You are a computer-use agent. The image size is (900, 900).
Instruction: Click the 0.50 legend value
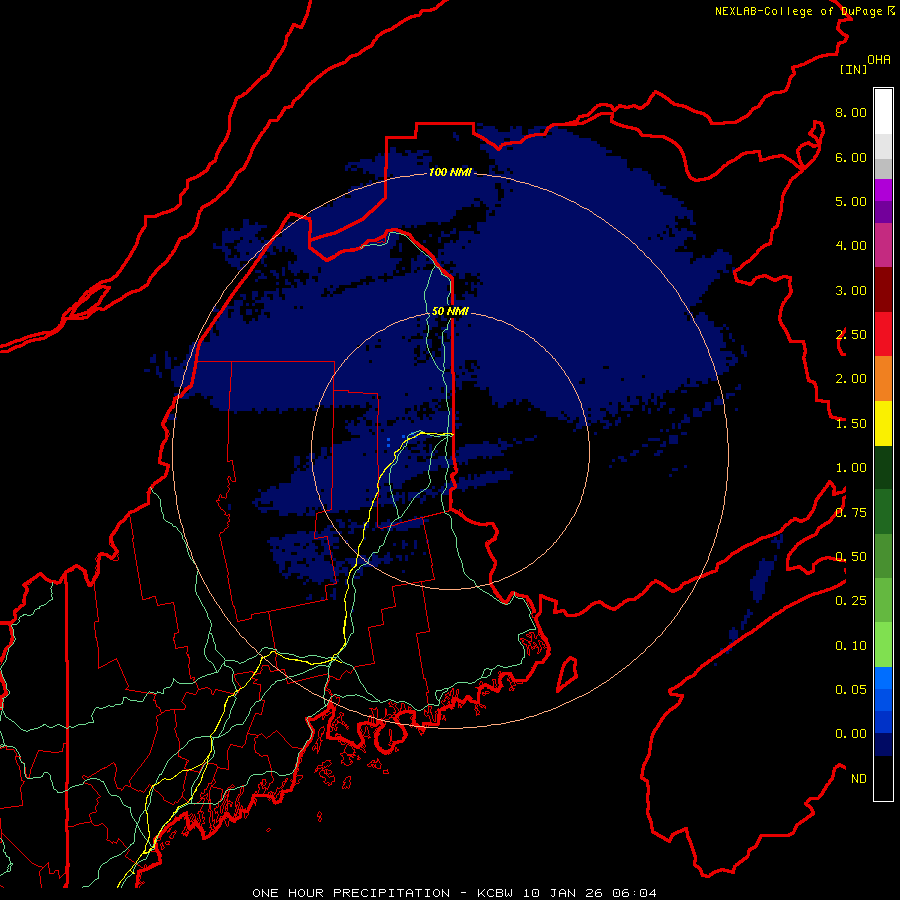[x=851, y=557]
